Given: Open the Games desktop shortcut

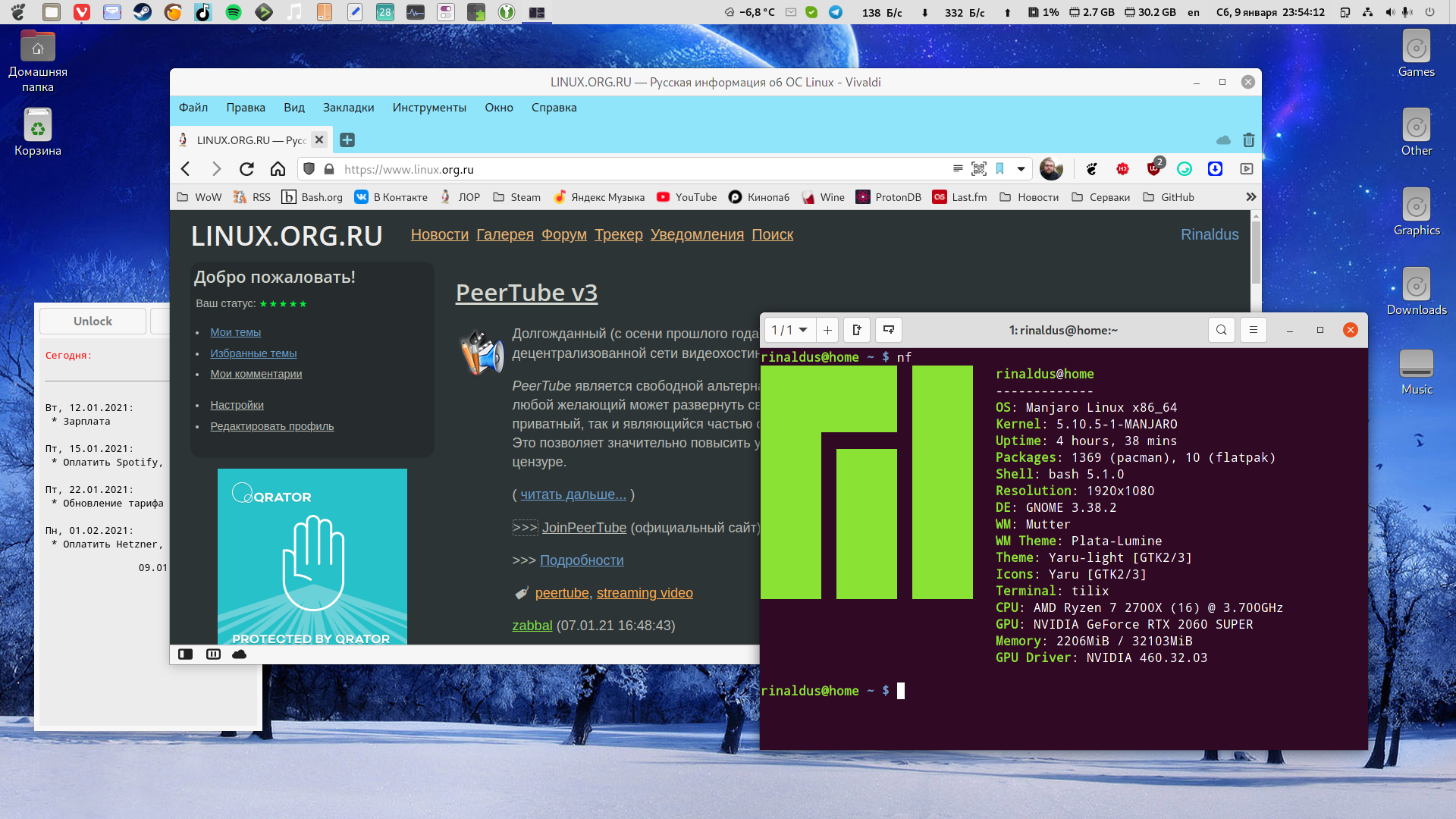Looking at the screenshot, I should tap(1417, 55).
